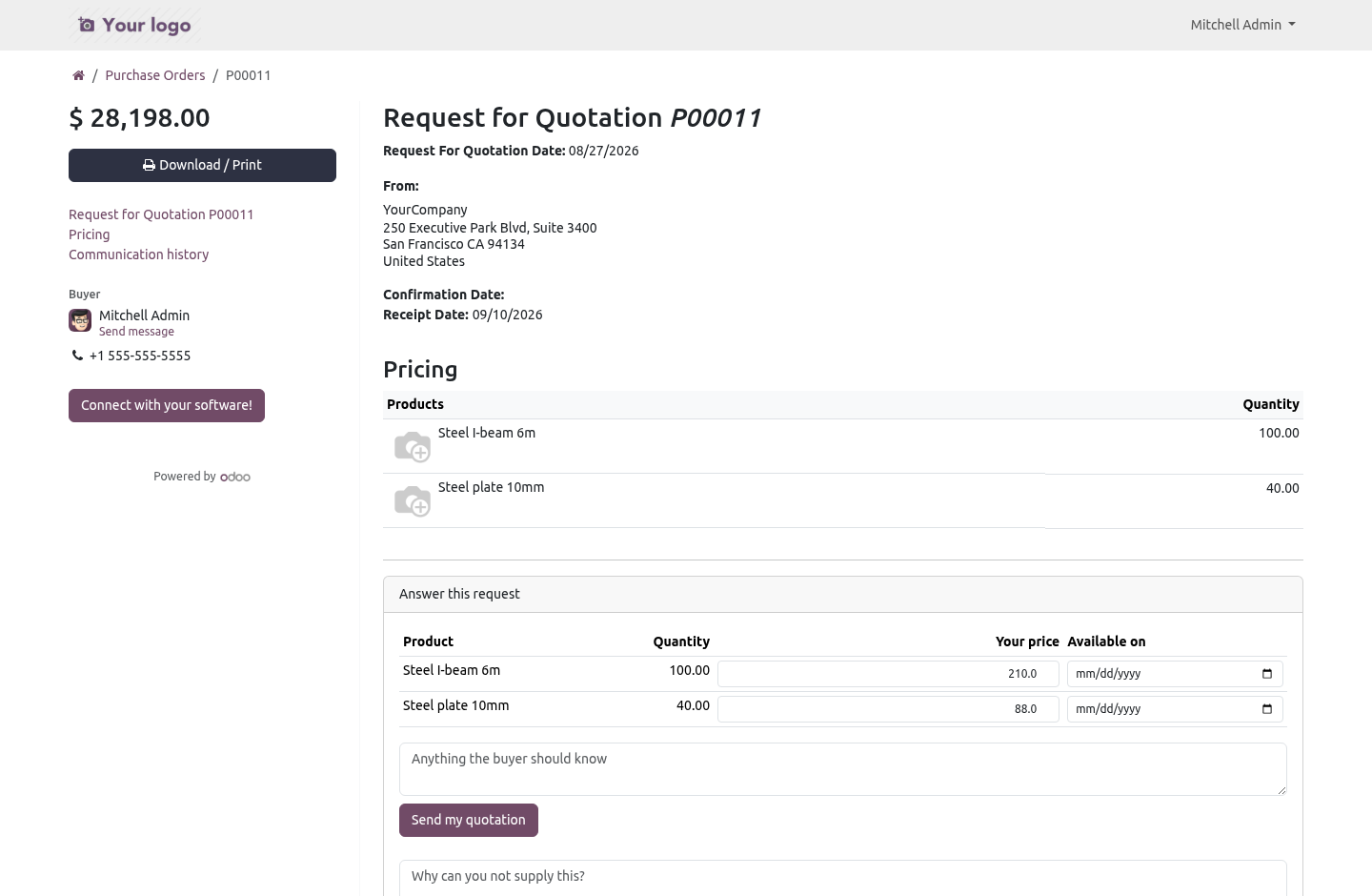Click quantity 100.00 in Pricing table
The width and height of the screenshot is (1372, 896).
(x=1279, y=433)
